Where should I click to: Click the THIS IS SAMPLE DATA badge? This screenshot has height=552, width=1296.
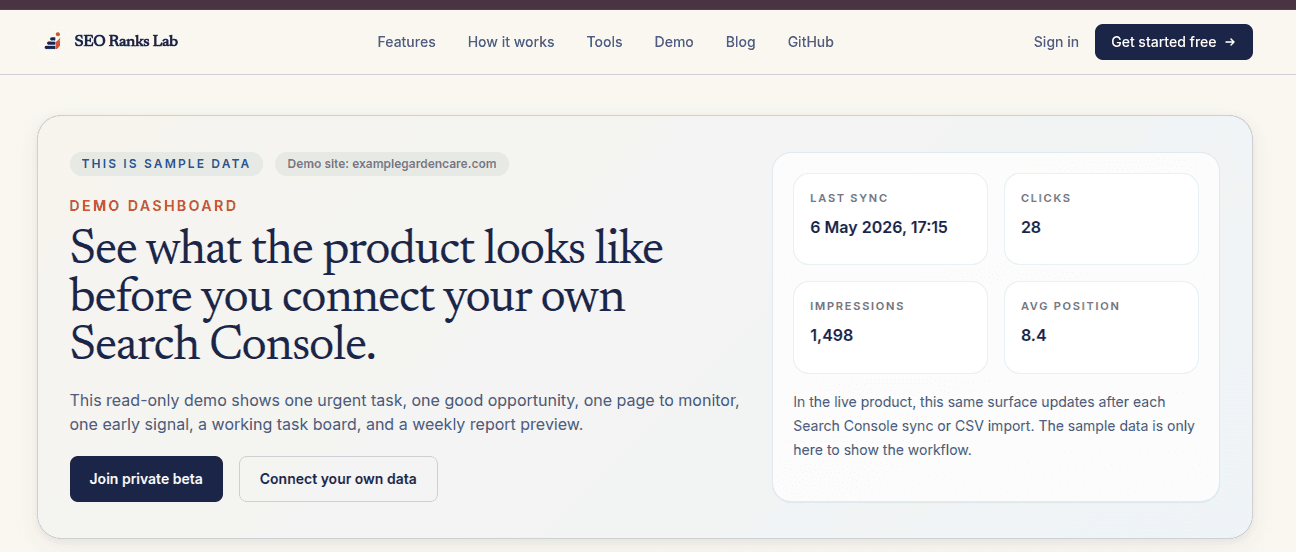(x=167, y=164)
